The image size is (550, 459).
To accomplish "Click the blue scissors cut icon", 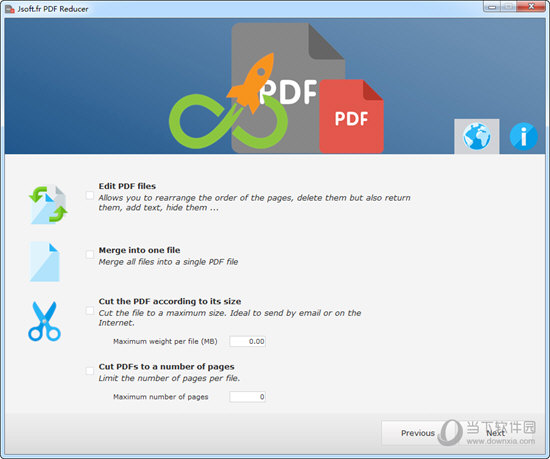I will click(x=44, y=321).
